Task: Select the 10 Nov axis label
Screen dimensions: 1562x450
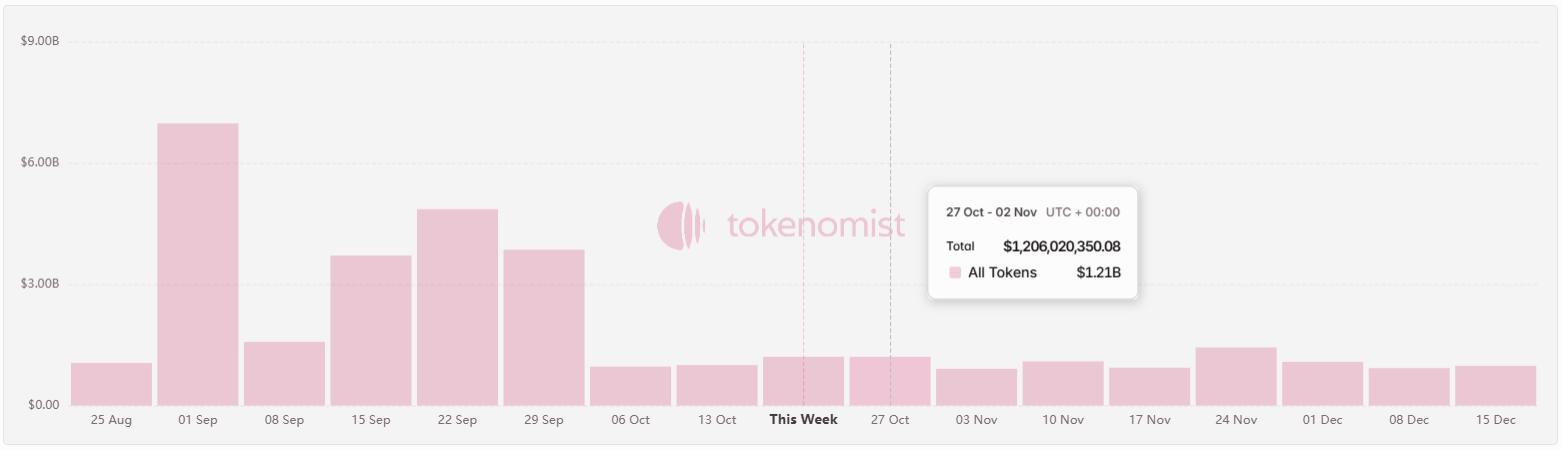Action: pos(1063,420)
